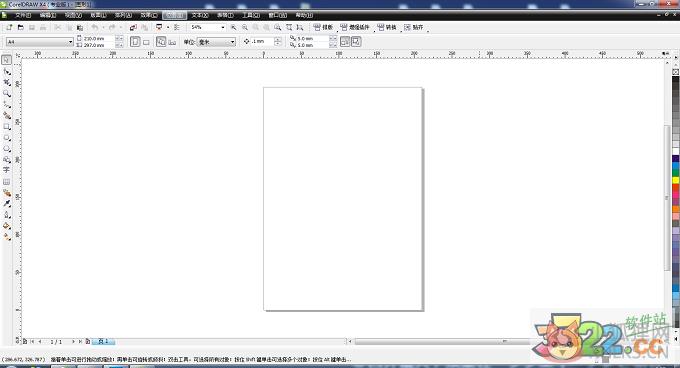Click the Zoom In magnifier icon
Image resolution: width=680 pixels, height=368 pixels.
coord(234,27)
